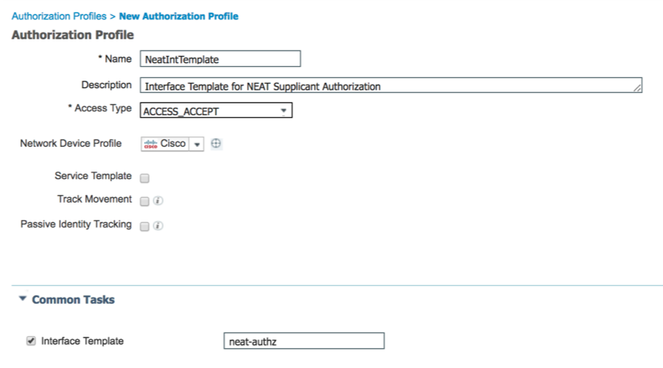Screen dimensions: 663x368
Task: Collapse the Common Tasks section triangle
Action: pos(23,299)
